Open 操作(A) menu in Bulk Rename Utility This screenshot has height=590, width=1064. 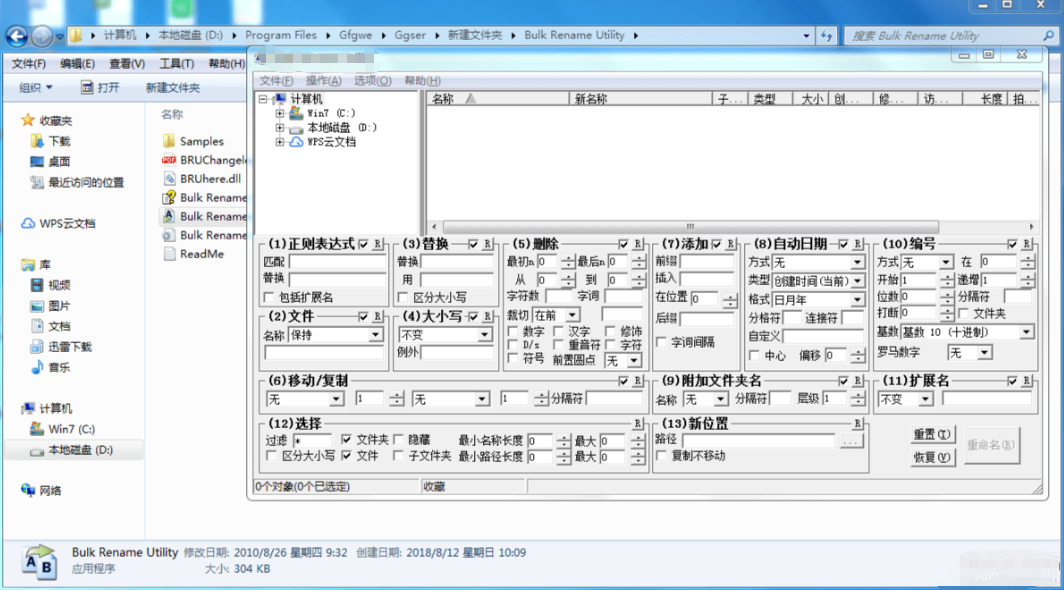[x=324, y=81]
